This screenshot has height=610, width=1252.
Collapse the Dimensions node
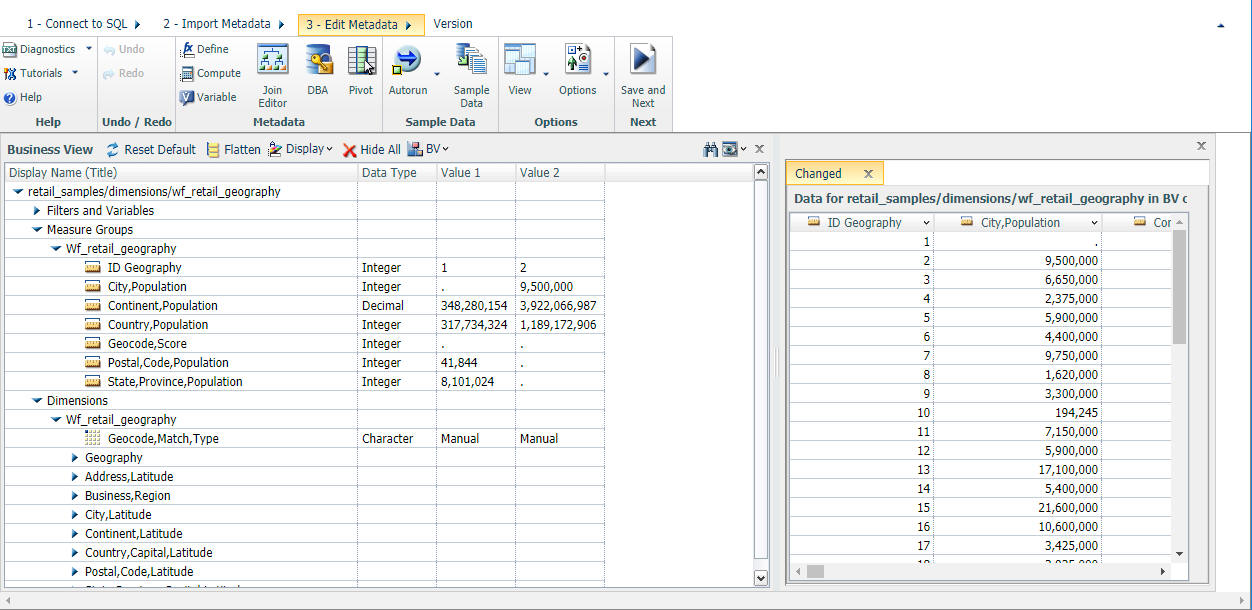point(37,401)
